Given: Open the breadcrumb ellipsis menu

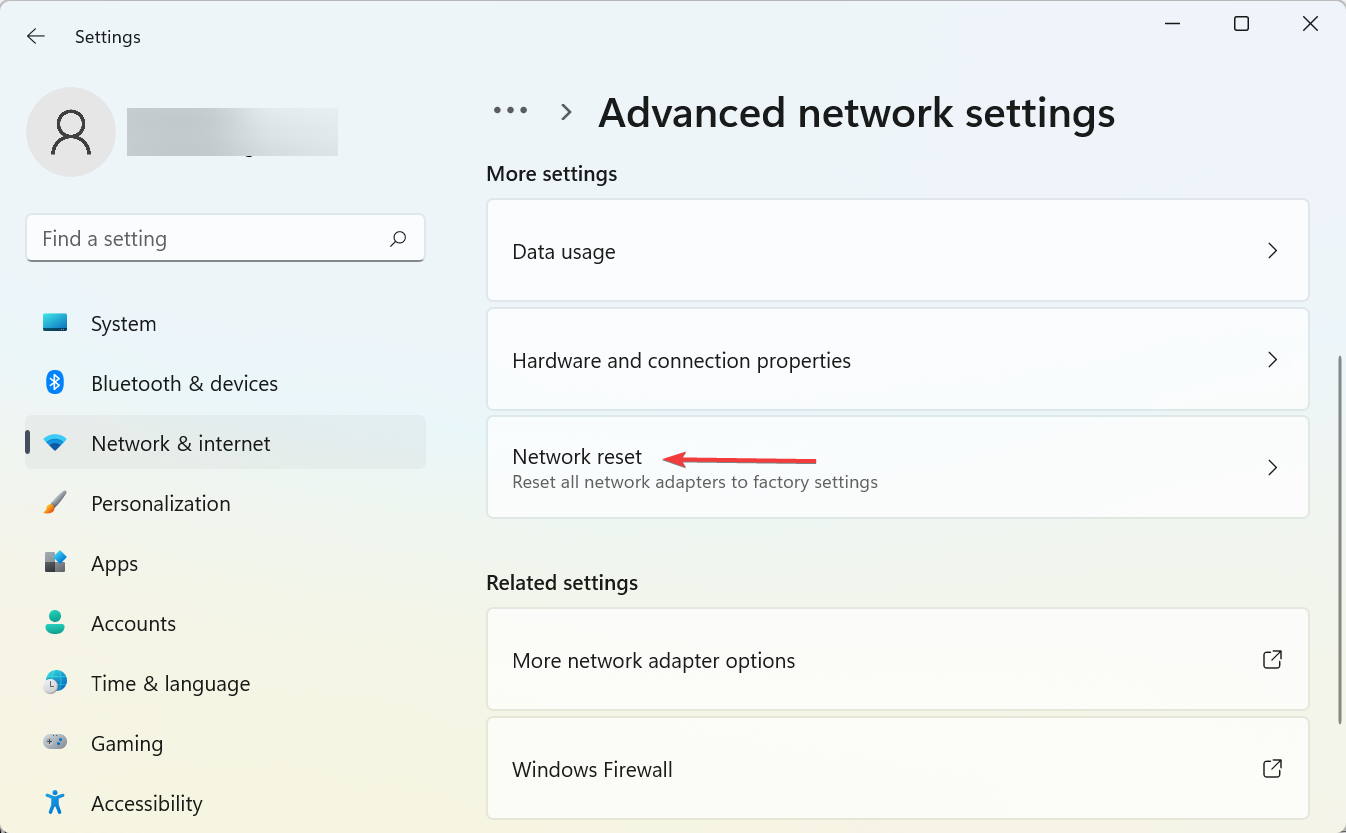Looking at the screenshot, I should (x=510, y=111).
